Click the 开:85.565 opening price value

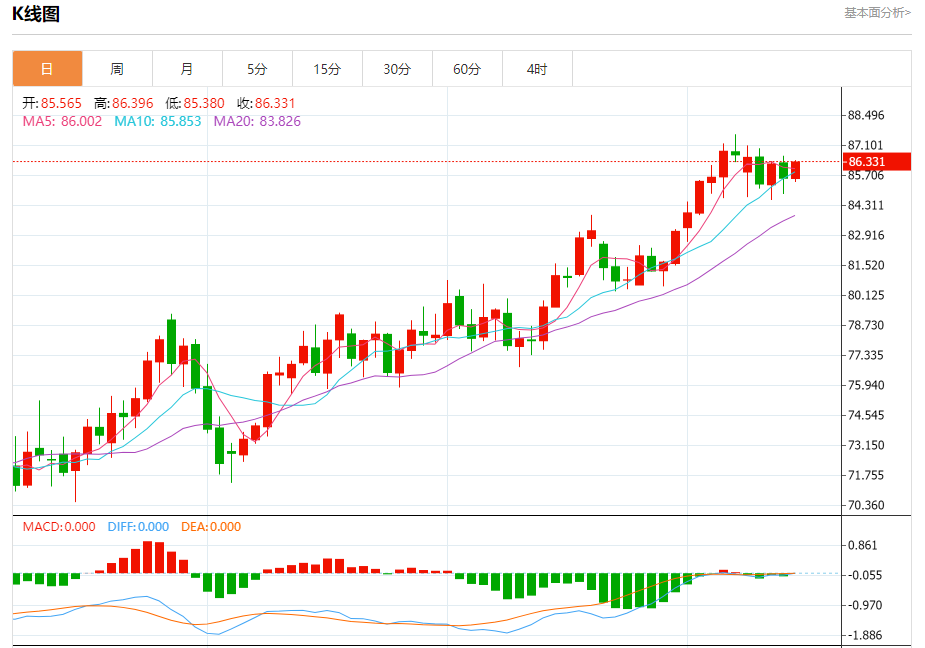pyautogui.click(x=52, y=103)
